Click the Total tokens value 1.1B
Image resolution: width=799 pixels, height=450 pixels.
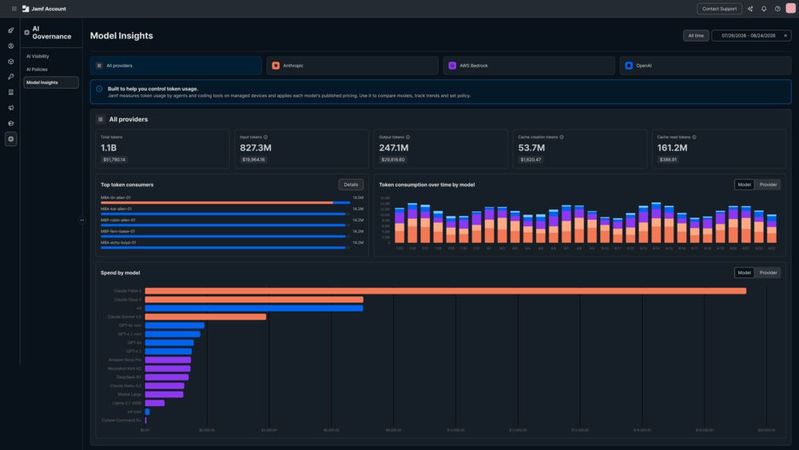[x=109, y=148]
